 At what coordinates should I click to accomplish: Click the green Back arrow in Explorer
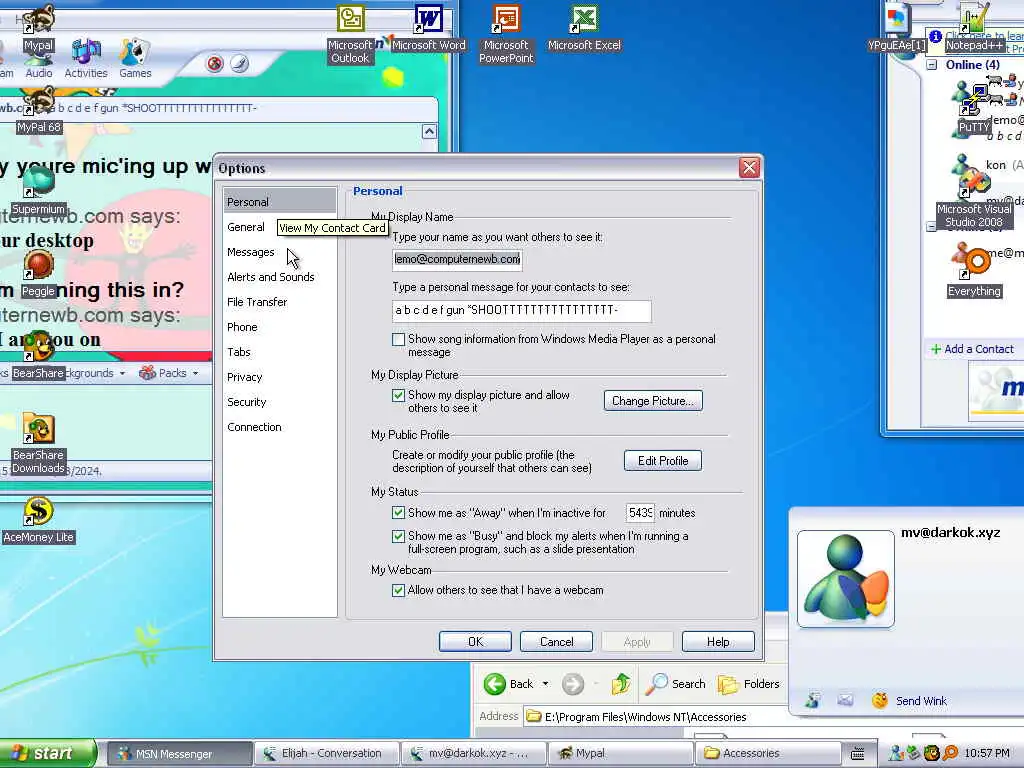pyautogui.click(x=495, y=684)
